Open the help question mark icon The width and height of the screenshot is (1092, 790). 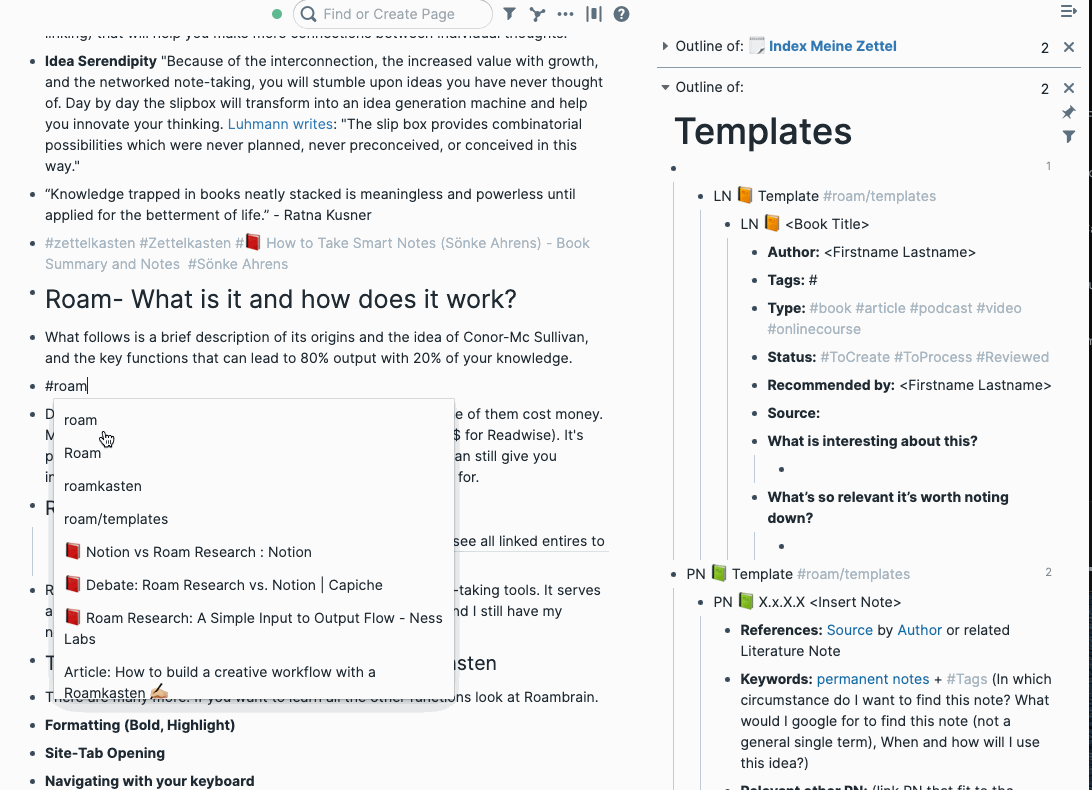coord(621,14)
